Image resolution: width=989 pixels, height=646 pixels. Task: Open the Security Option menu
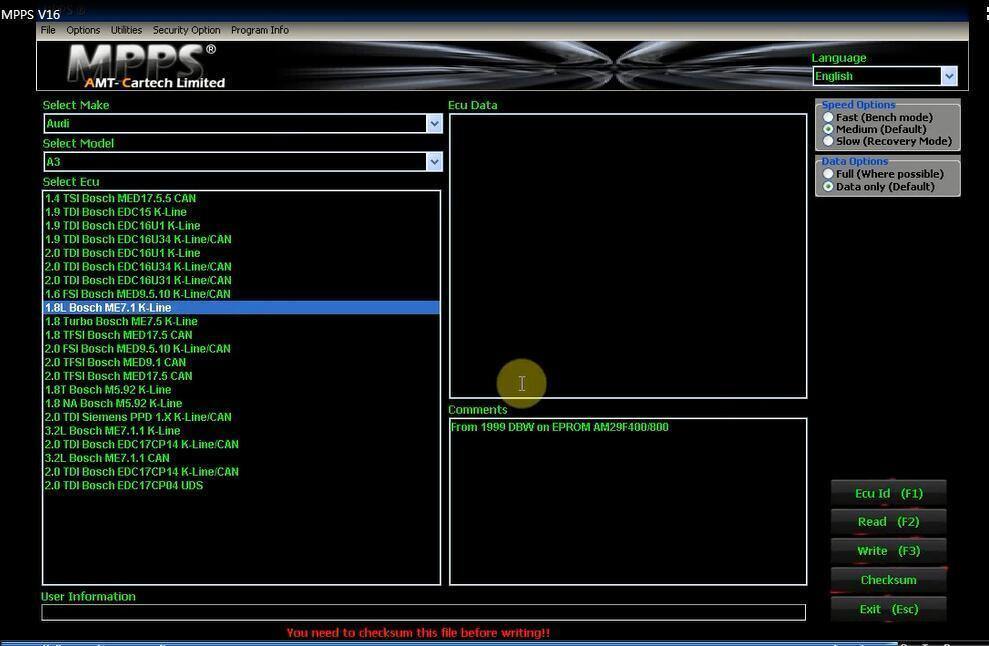pos(186,30)
